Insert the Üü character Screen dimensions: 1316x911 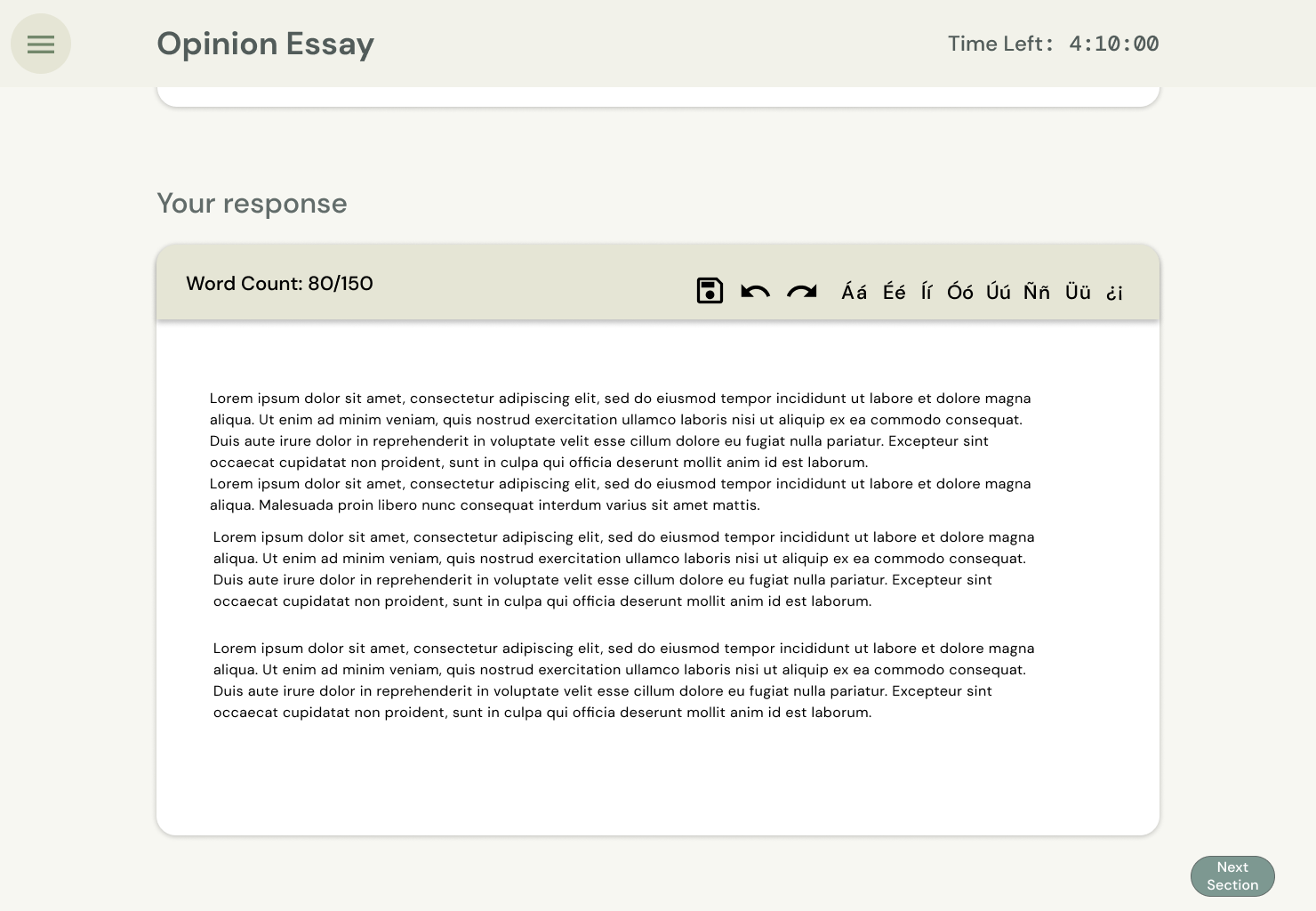(x=1078, y=292)
